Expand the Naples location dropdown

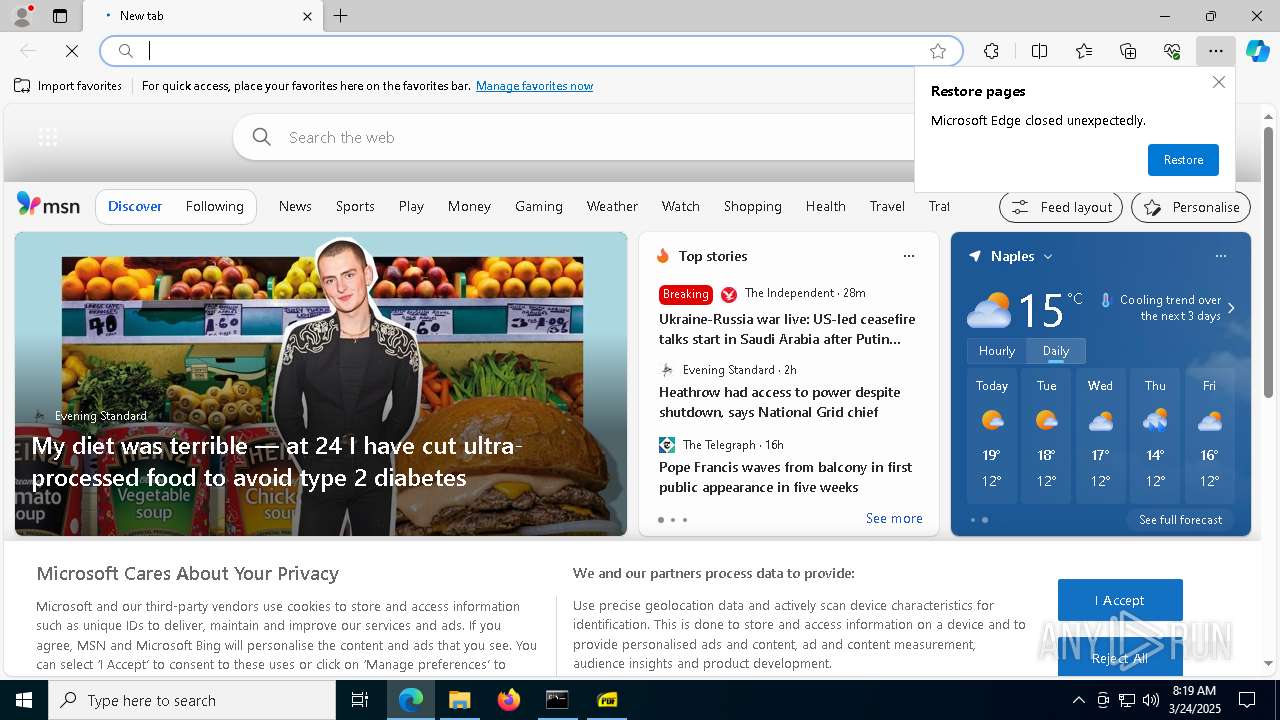1048,256
